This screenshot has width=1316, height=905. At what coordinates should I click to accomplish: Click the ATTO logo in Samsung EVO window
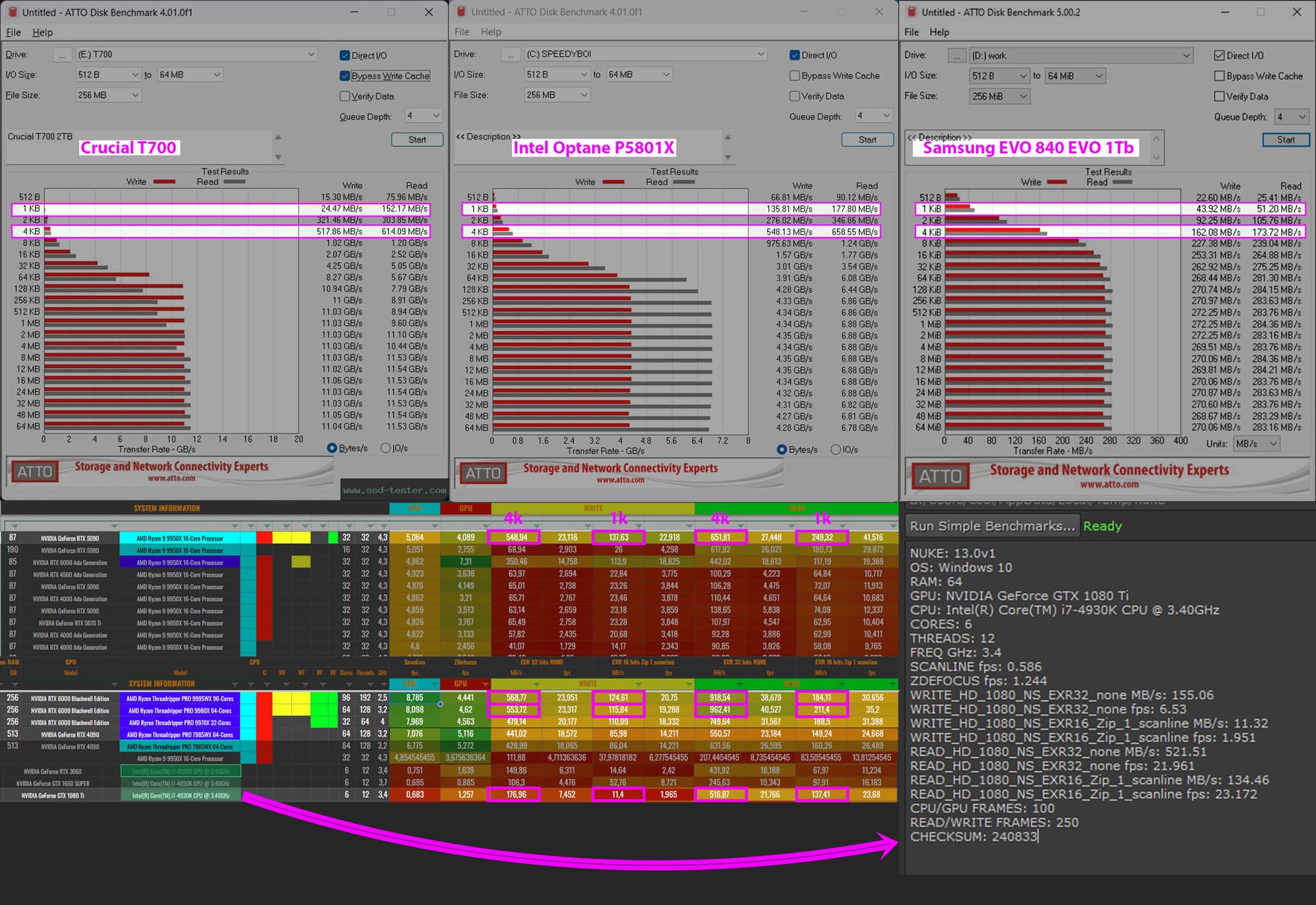click(940, 476)
